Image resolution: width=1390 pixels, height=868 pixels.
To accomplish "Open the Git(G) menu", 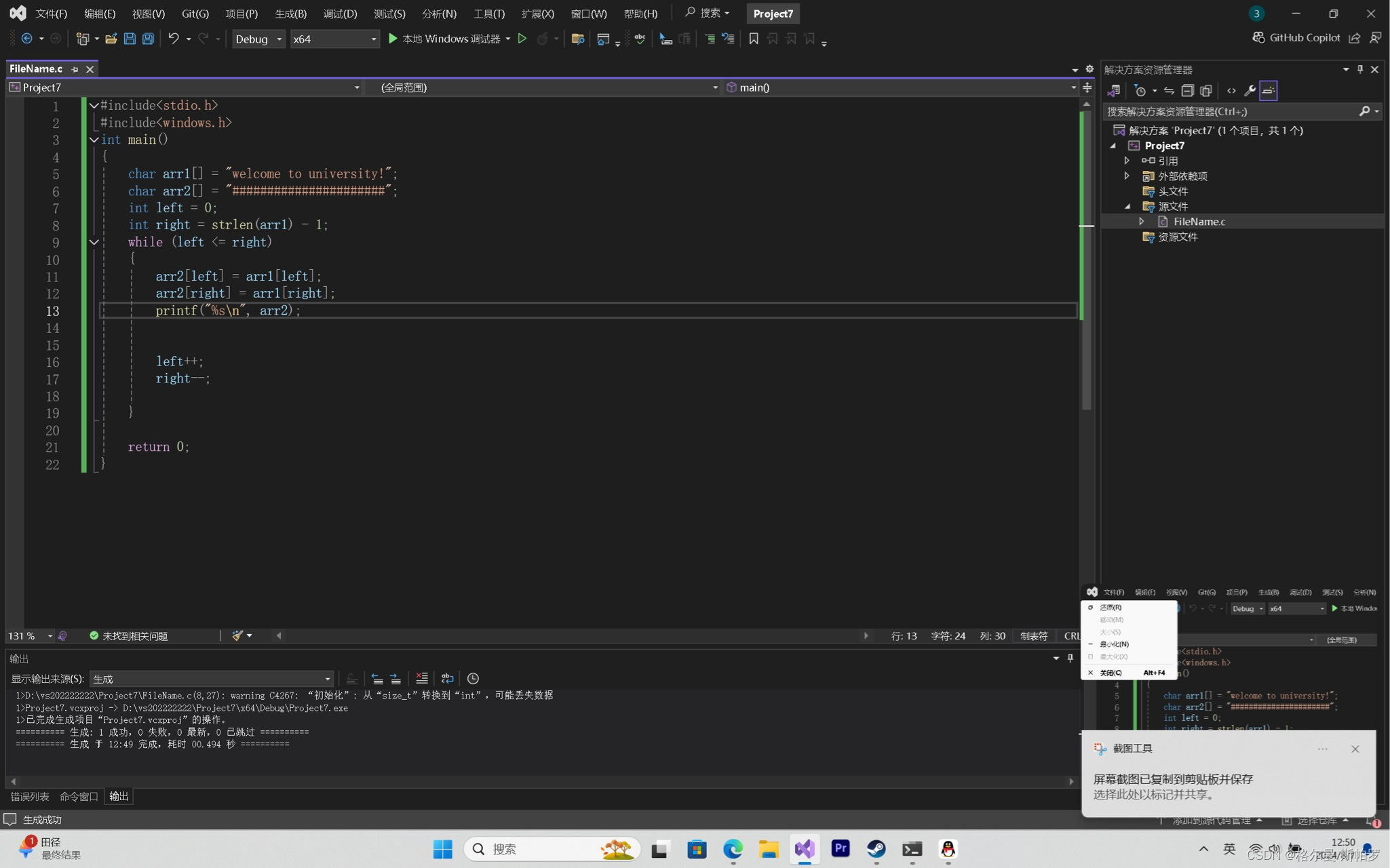I will (195, 14).
